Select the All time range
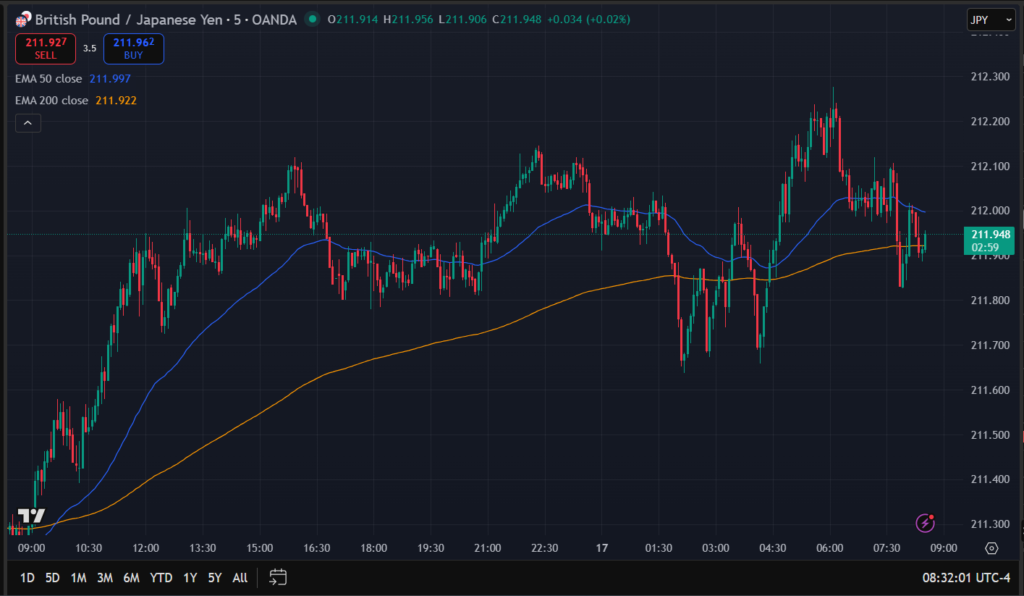Image resolution: width=1024 pixels, height=596 pixels. pos(240,578)
